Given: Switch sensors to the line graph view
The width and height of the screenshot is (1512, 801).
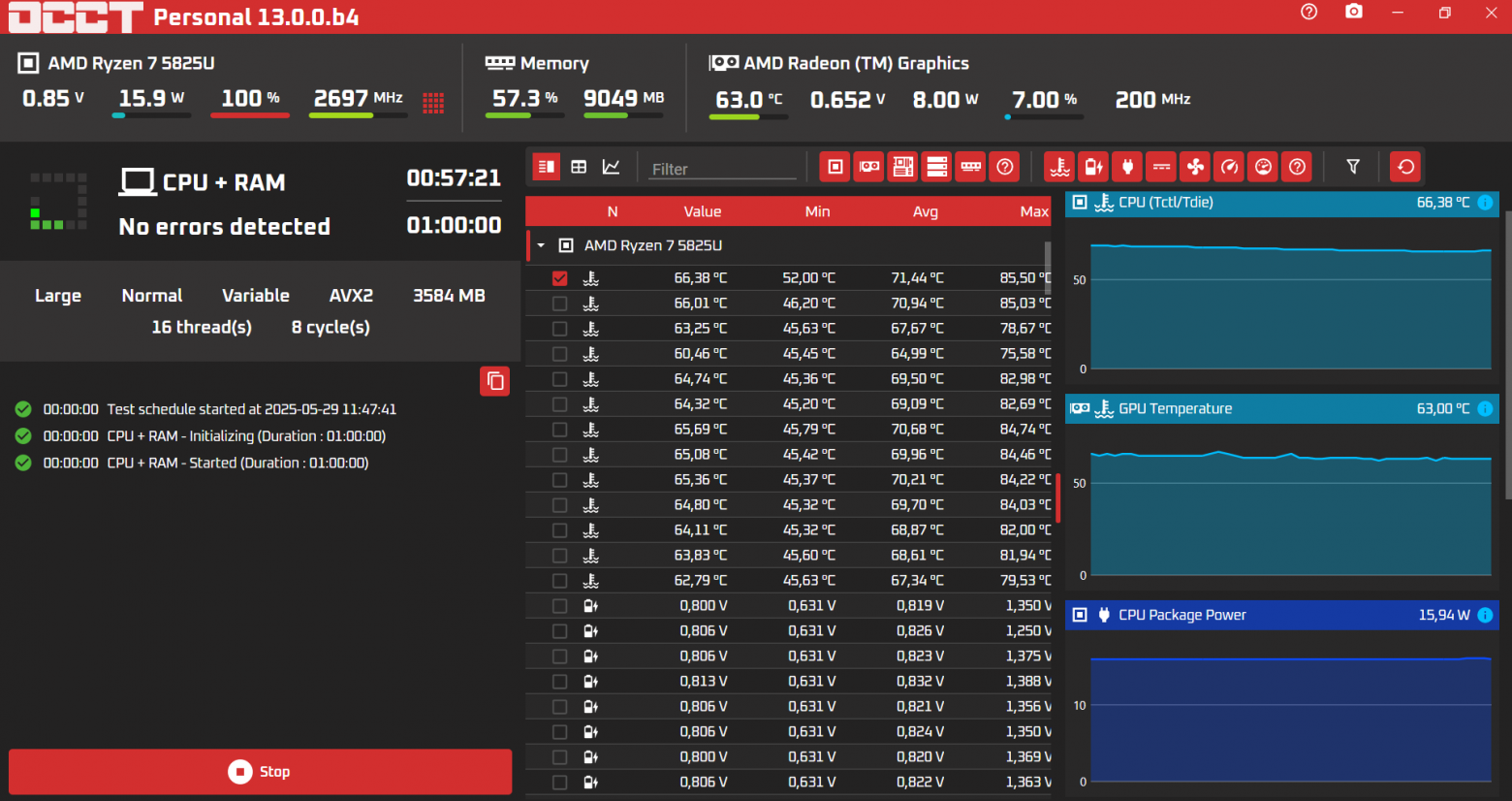Looking at the screenshot, I should tap(612, 167).
